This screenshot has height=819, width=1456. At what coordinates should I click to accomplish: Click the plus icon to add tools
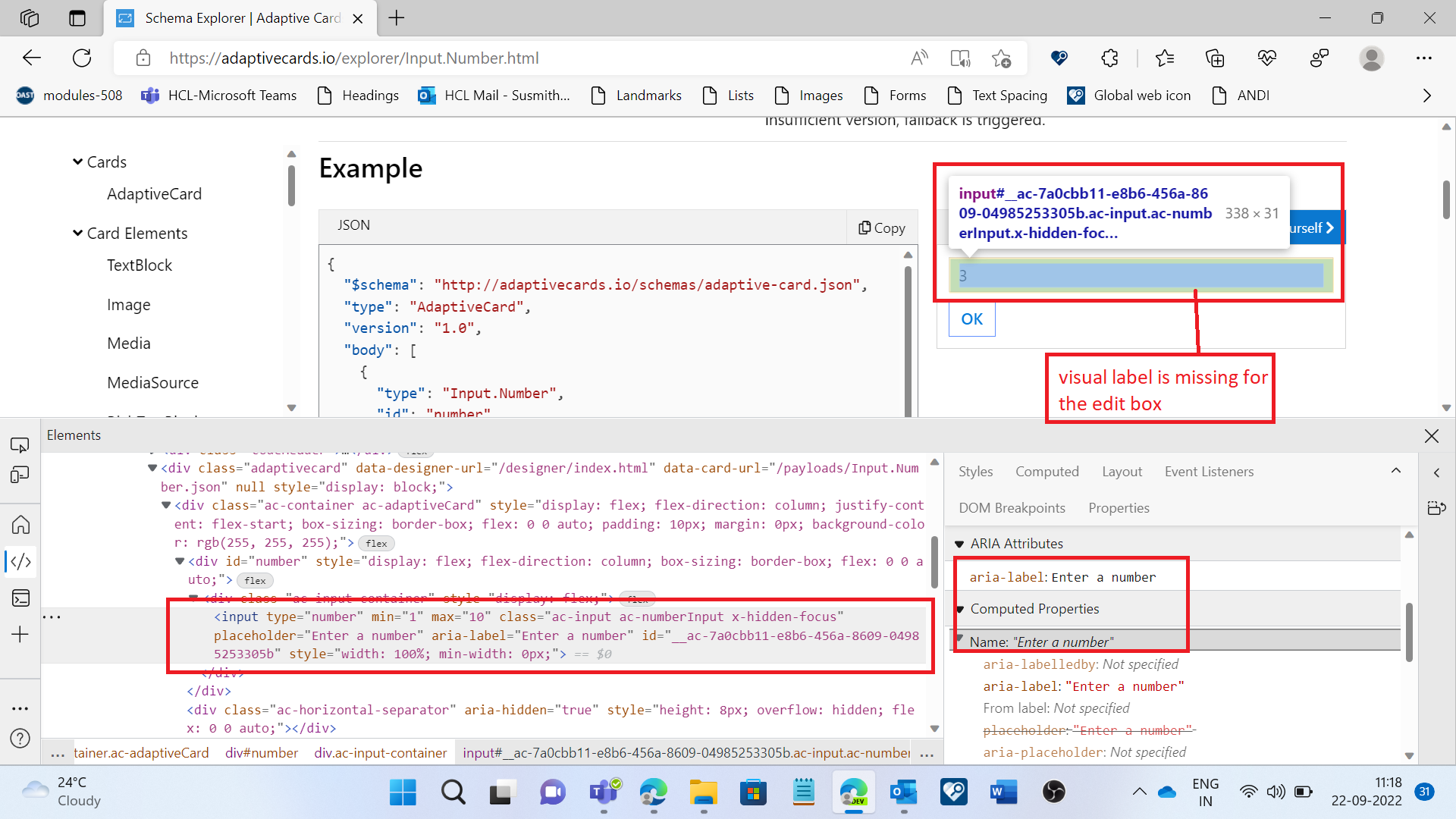[20, 635]
